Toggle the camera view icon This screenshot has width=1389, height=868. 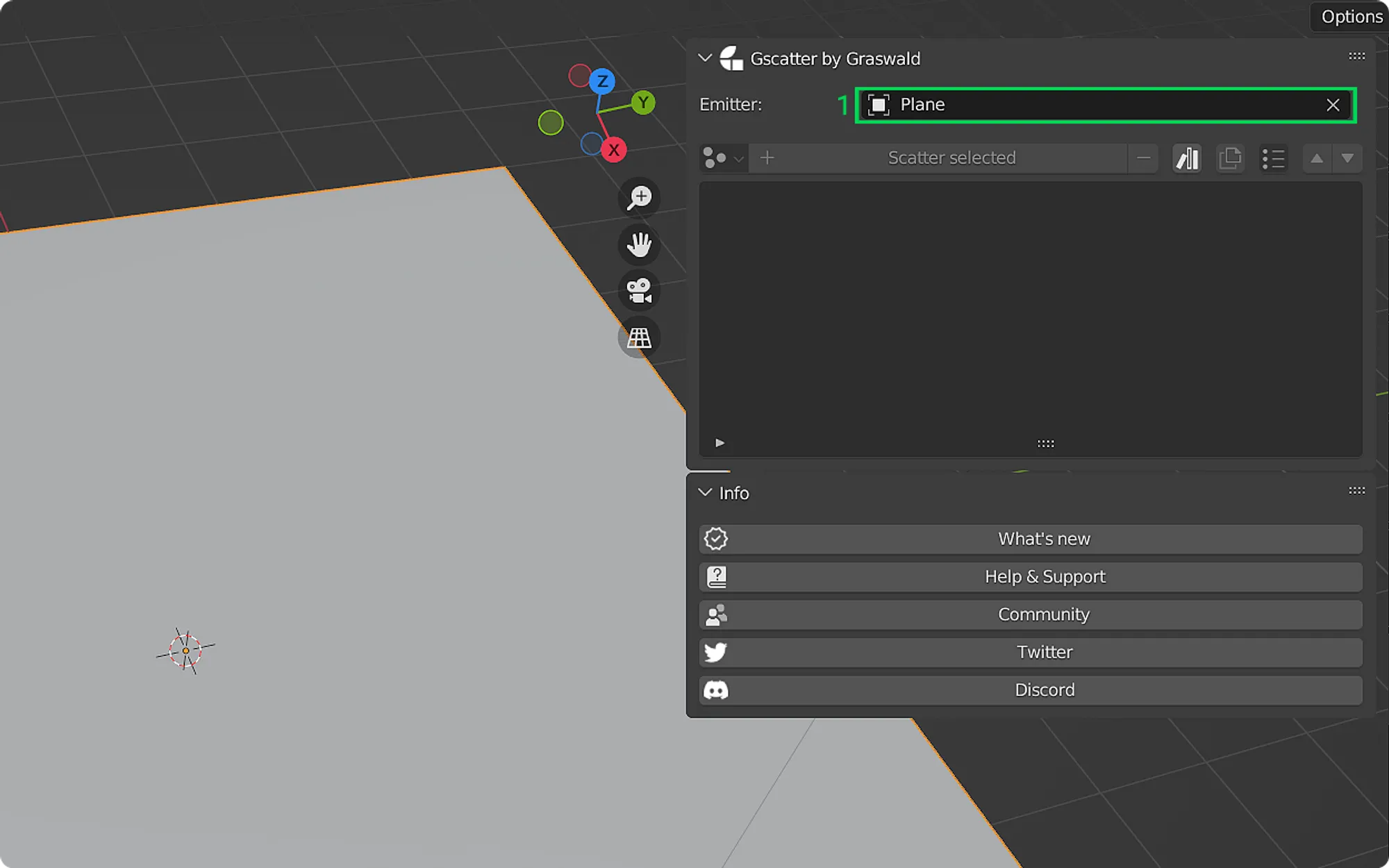(x=639, y=291)
